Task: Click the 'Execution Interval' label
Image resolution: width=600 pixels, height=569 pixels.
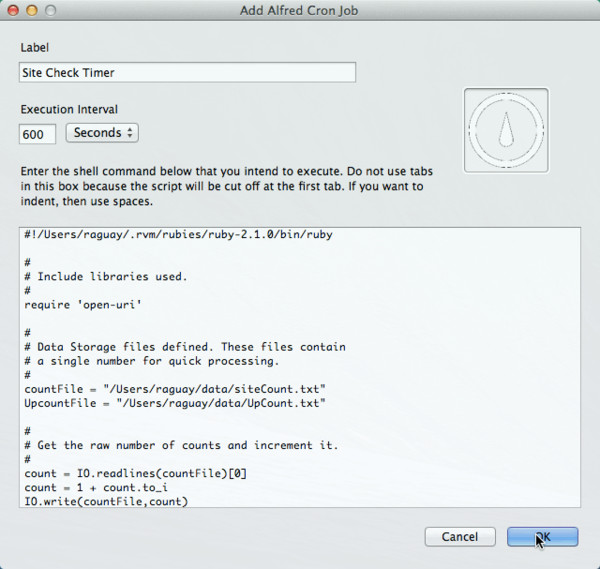Action: click(69, 109)
